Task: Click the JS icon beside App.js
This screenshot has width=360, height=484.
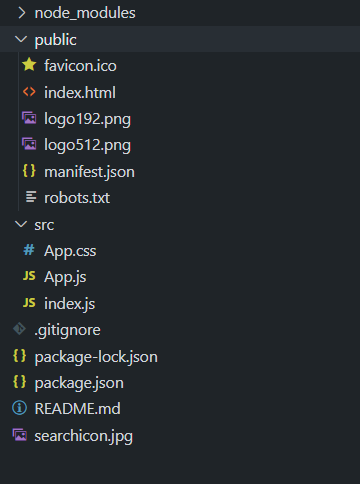Action: coord(29,276)
